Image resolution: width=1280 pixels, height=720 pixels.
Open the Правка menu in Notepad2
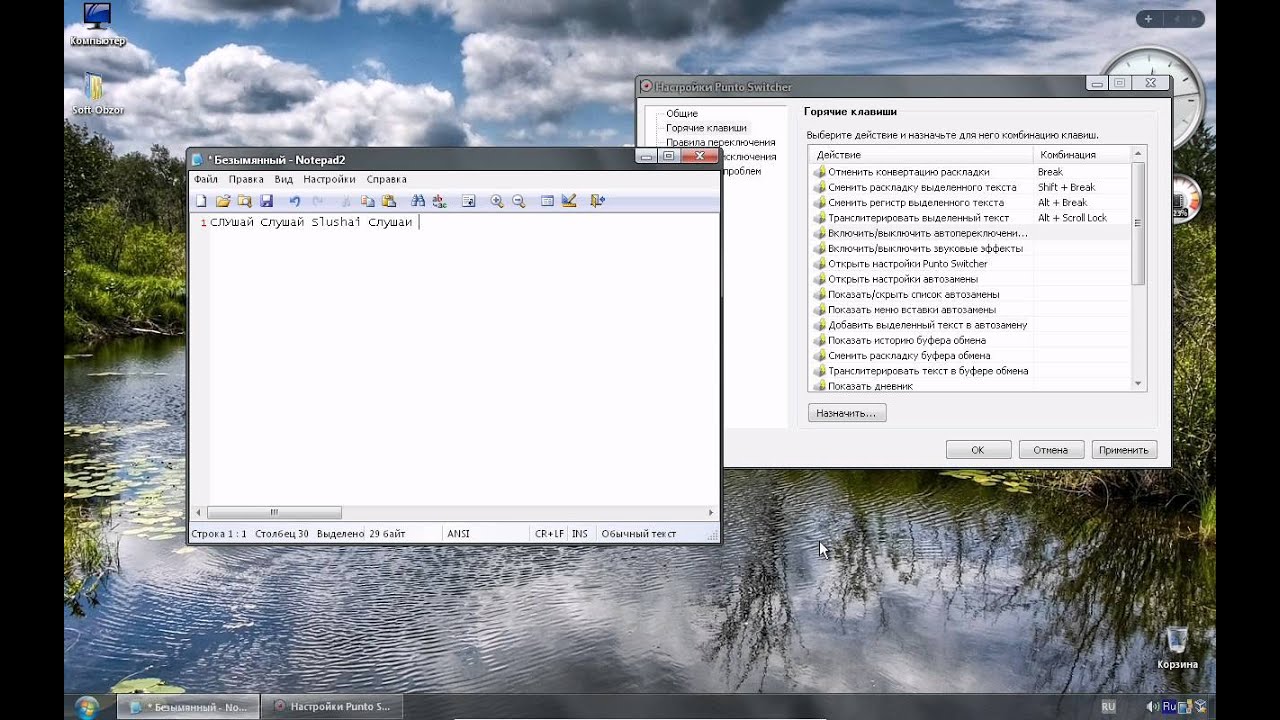[x=246, y=179]
